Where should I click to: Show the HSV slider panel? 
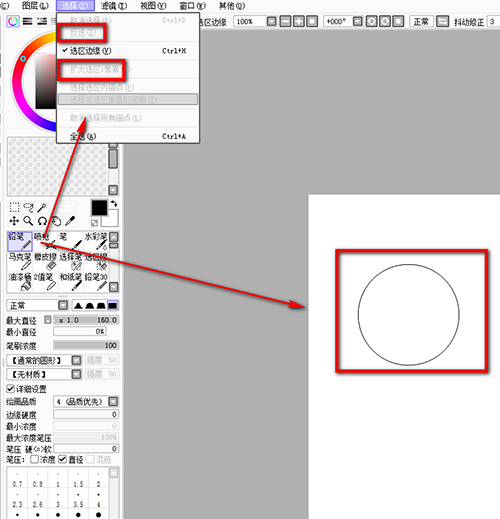pos(42,22)
